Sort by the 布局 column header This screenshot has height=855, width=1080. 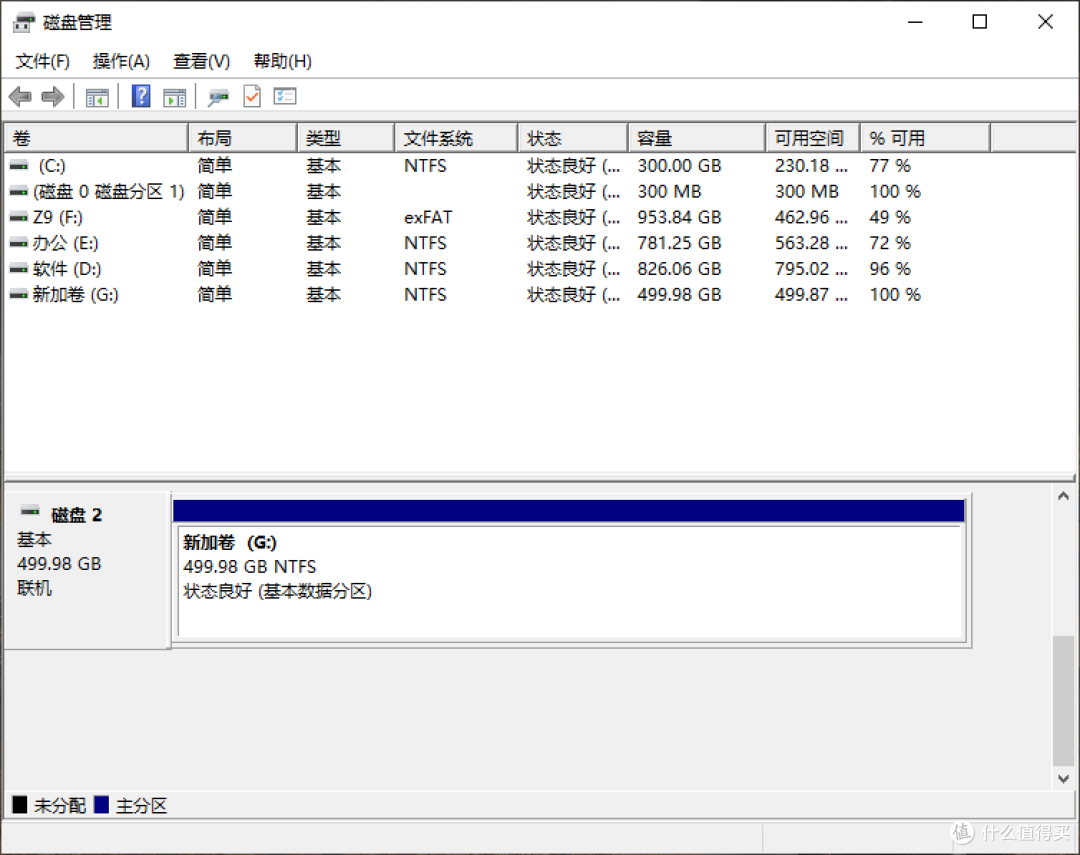pos(242,138)
